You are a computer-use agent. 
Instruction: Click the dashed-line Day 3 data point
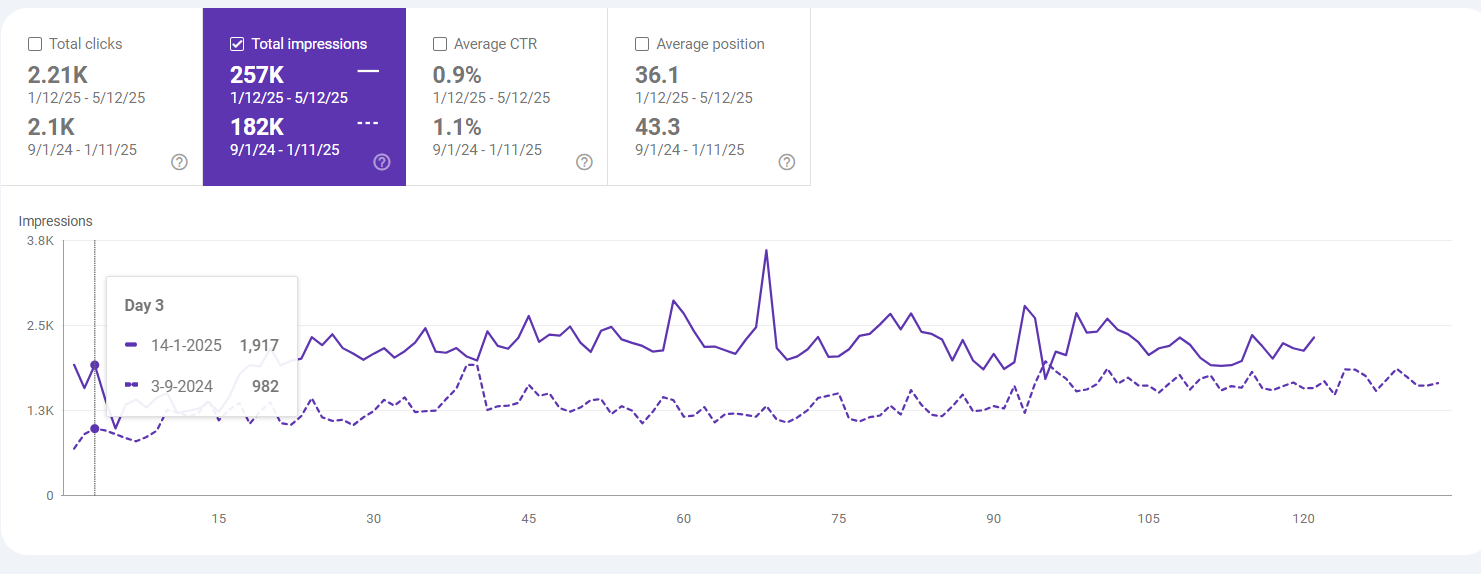(x=95, y=429)
